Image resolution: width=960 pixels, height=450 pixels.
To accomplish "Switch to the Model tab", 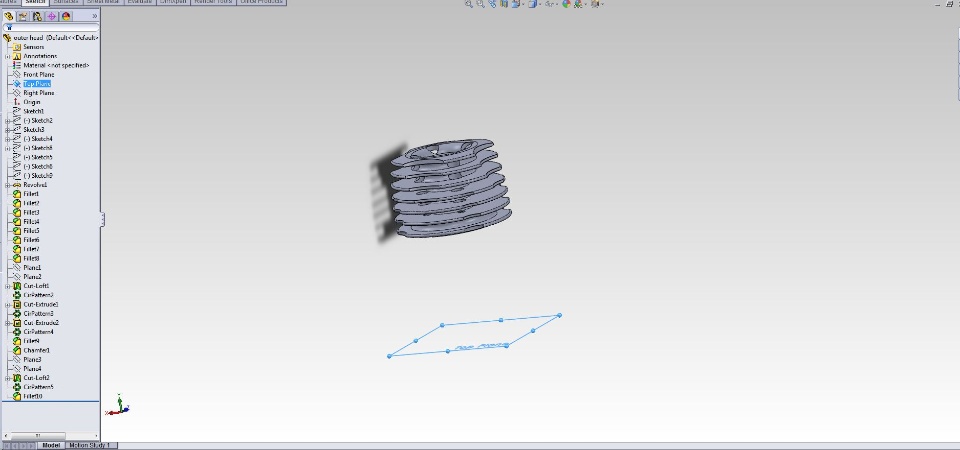I will click(x=51, y=445).
